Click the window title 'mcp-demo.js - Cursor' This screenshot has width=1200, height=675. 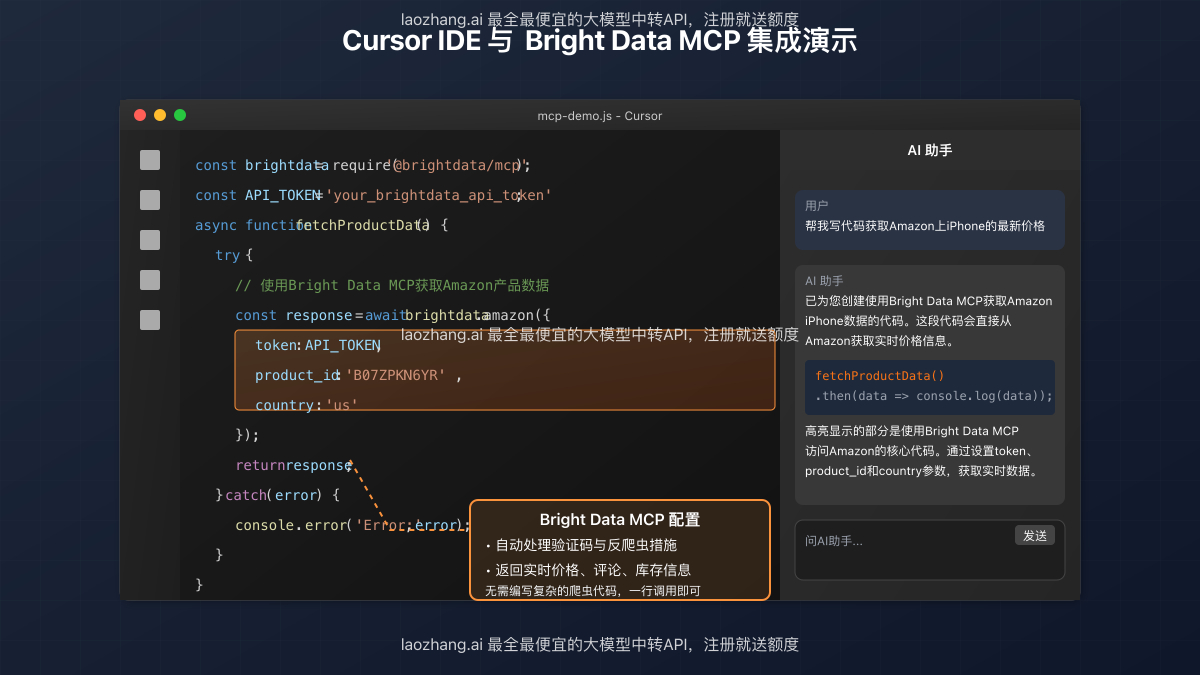tap(600, 115)
